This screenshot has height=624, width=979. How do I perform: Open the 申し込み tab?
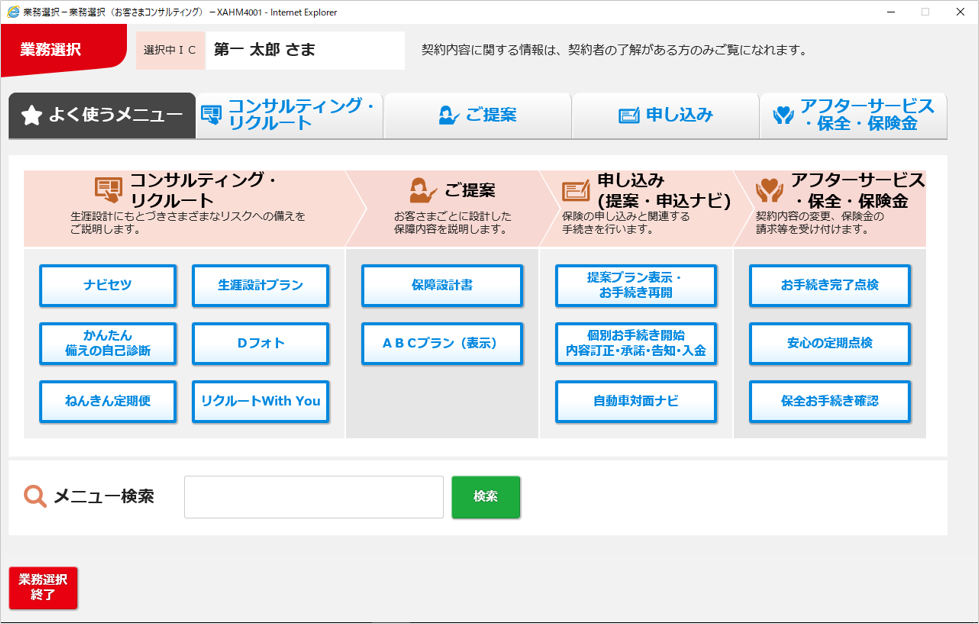pos(663,114)
